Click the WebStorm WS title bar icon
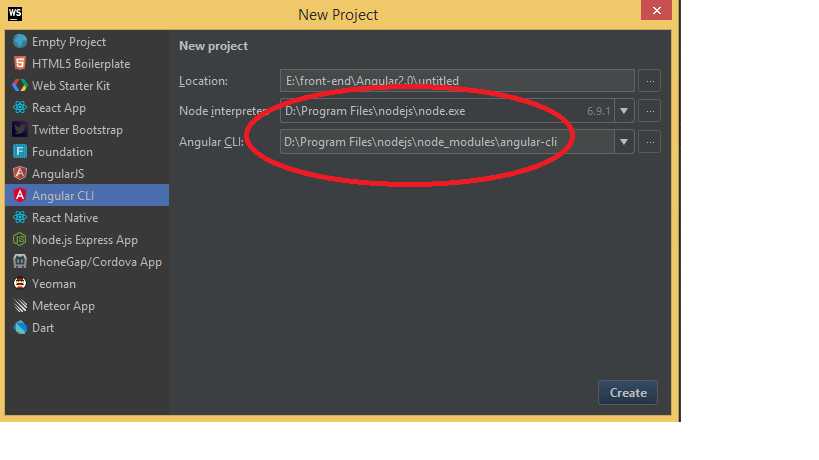 click(x=15, y=13)
